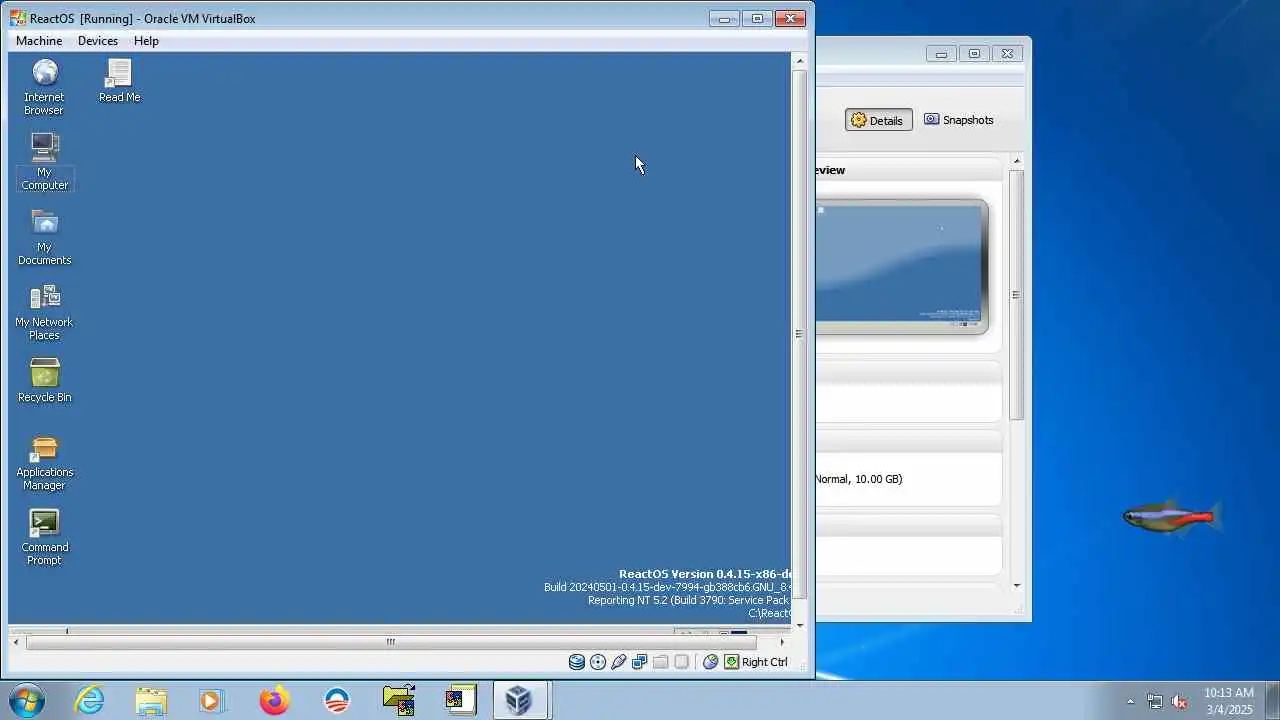Click the mouse integration status icon
This screenshot has width=1280, height=720.
coord(711,662)
